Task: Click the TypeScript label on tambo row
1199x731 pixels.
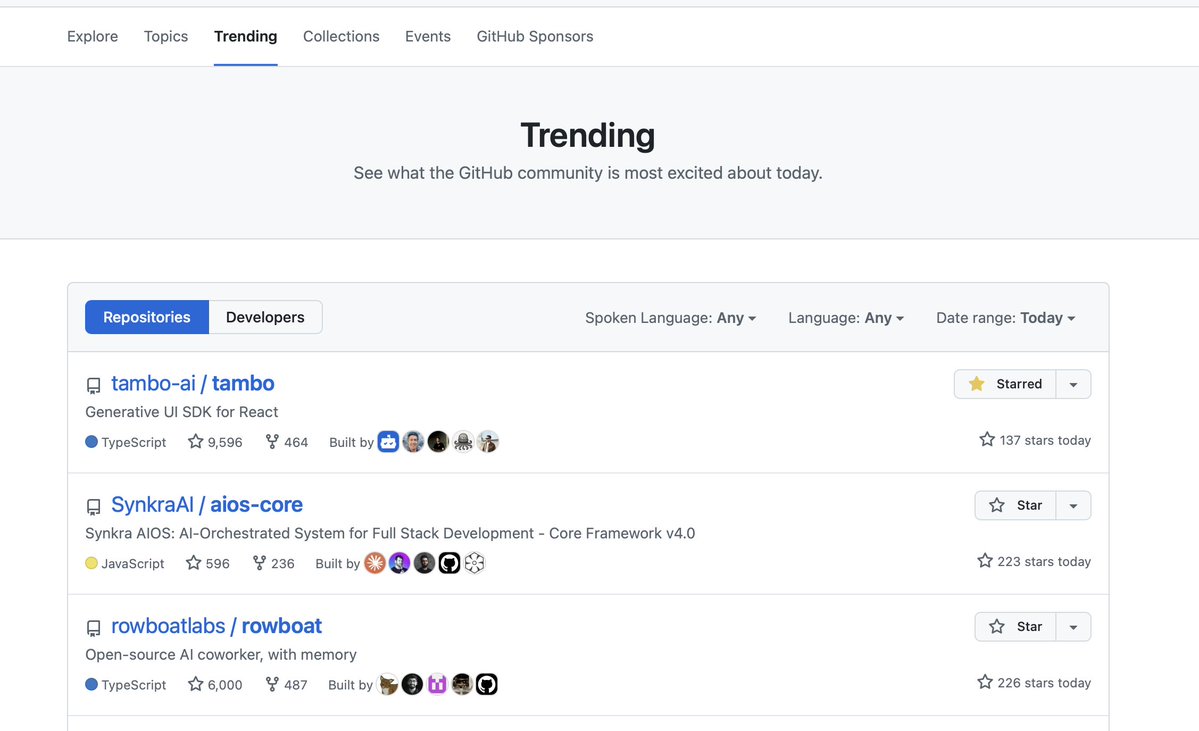Action: (134, 442)
